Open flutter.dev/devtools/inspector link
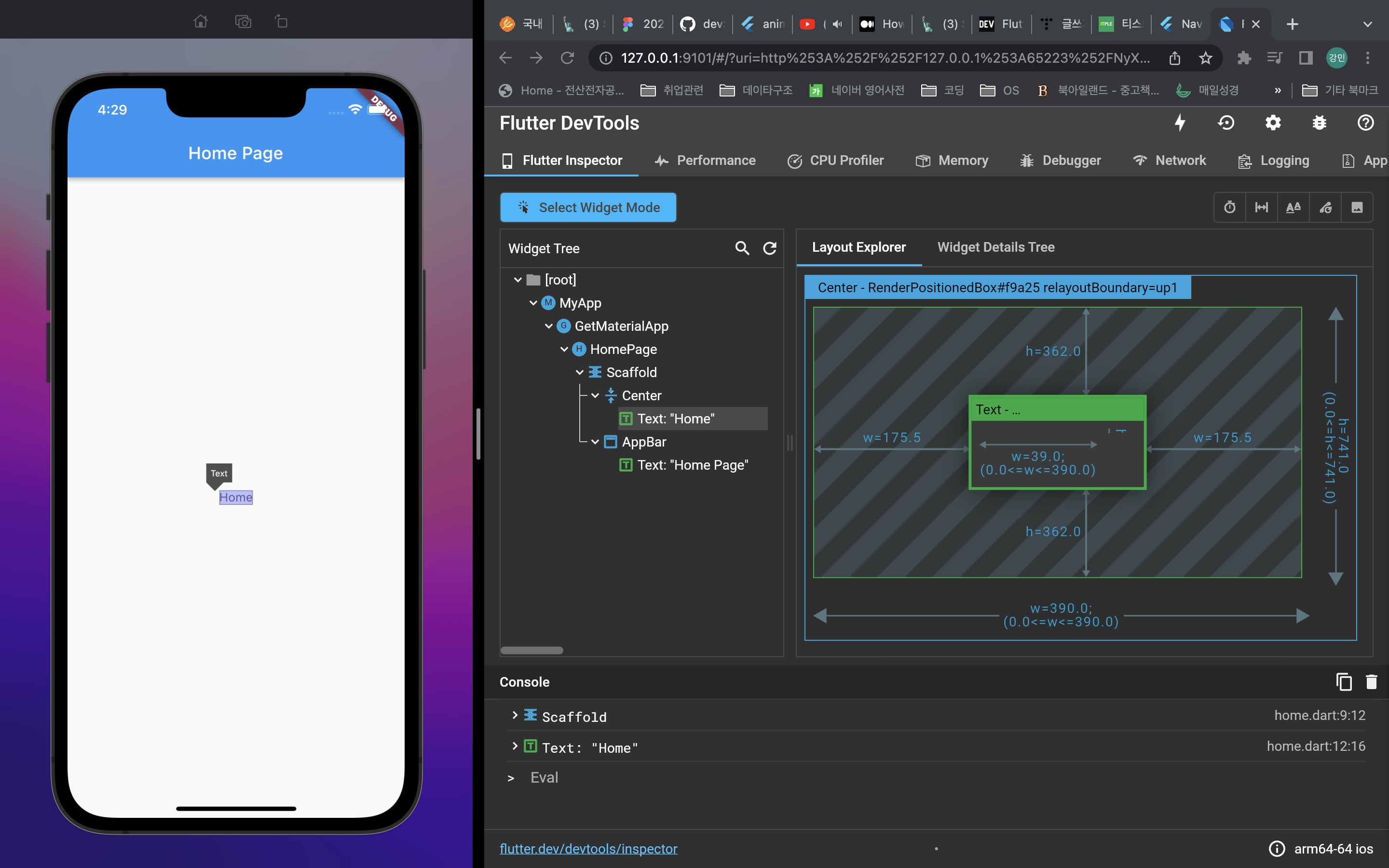Viewport: 1389px width, 868px height. pos(588,849)
